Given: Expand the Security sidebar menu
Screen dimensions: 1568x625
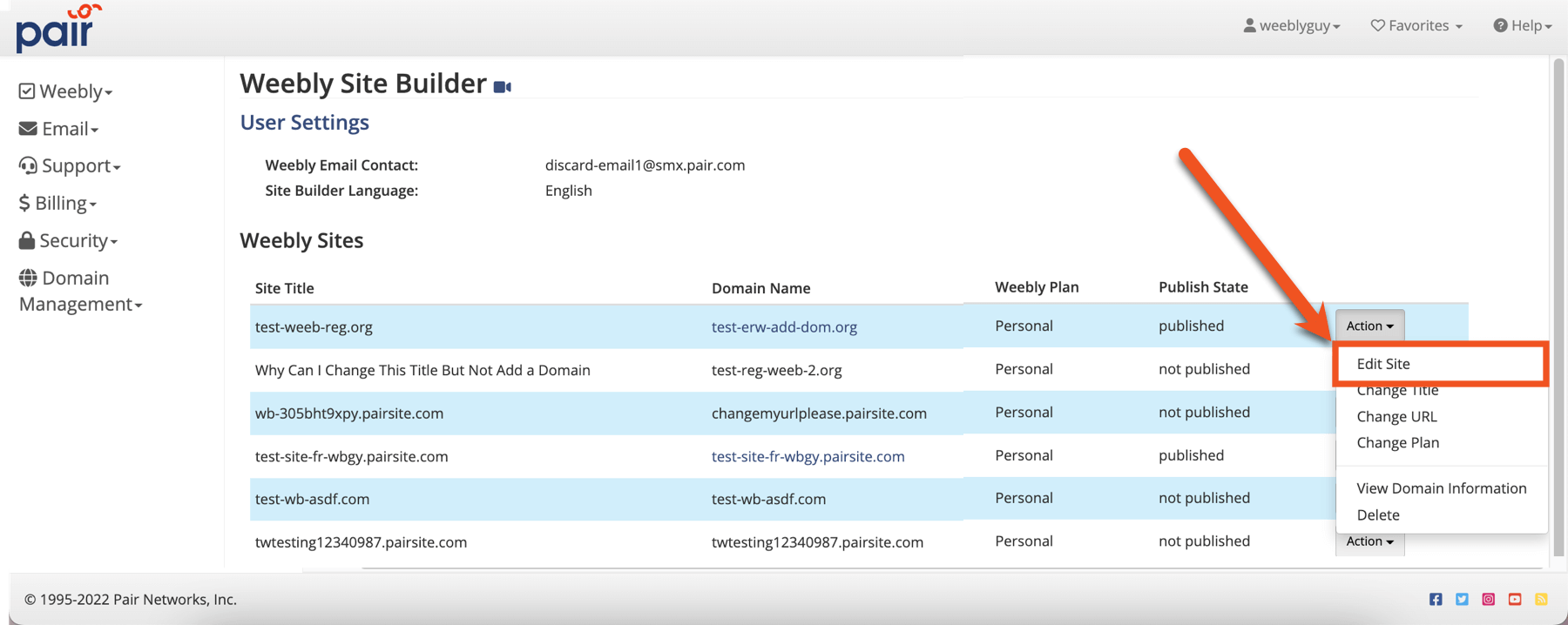Looking at the screenshot, I should 68,240.
